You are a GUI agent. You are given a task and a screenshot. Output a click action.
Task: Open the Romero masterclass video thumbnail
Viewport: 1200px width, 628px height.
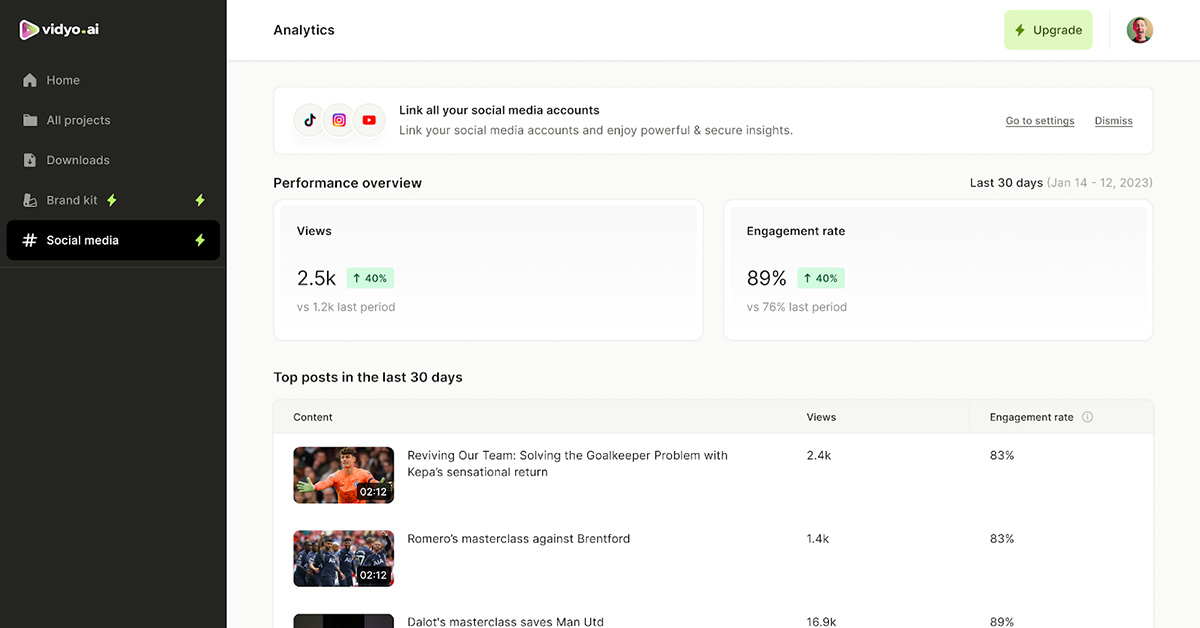tap(343, 558)
